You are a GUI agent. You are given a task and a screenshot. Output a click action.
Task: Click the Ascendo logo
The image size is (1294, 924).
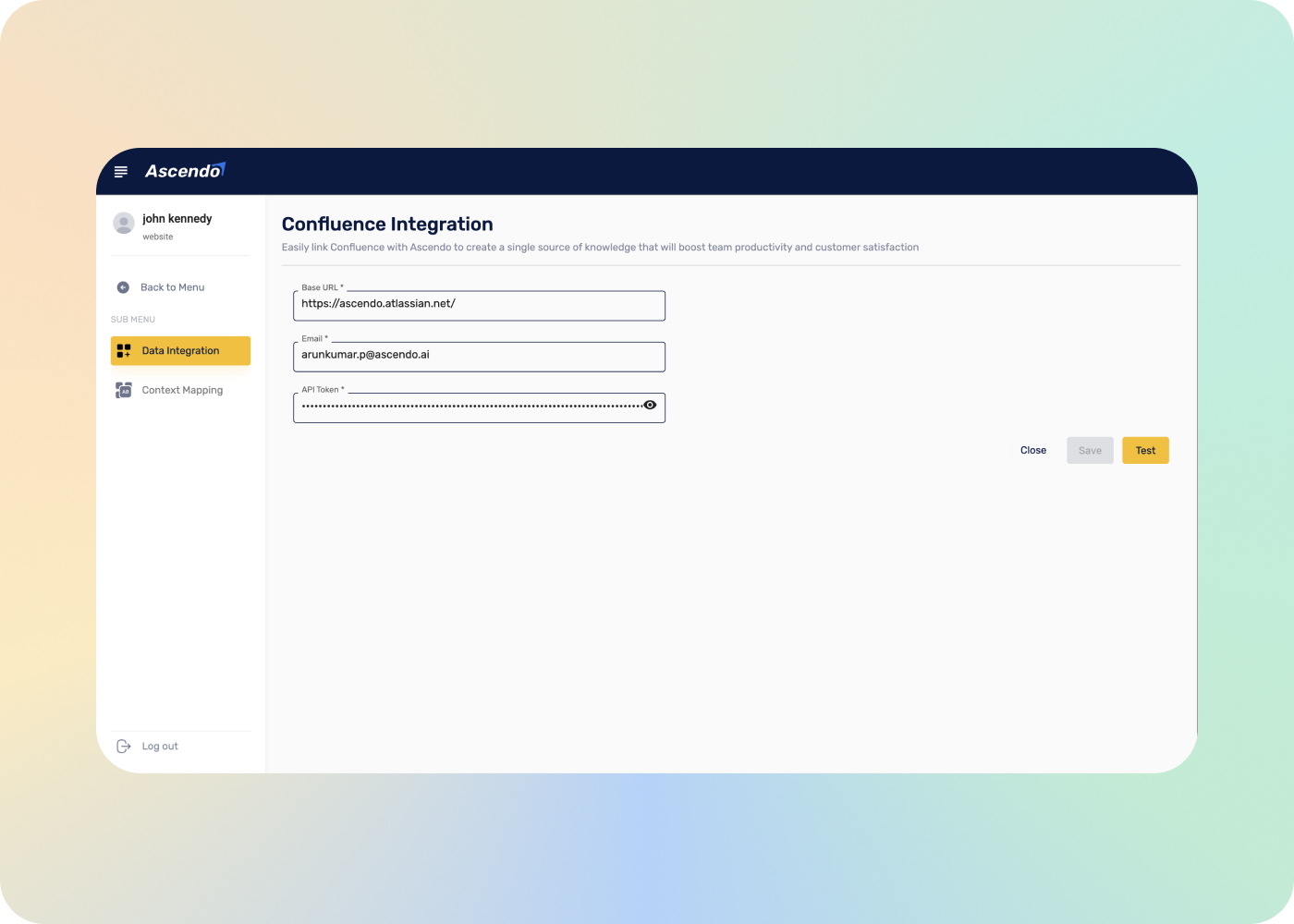(185, 171)
